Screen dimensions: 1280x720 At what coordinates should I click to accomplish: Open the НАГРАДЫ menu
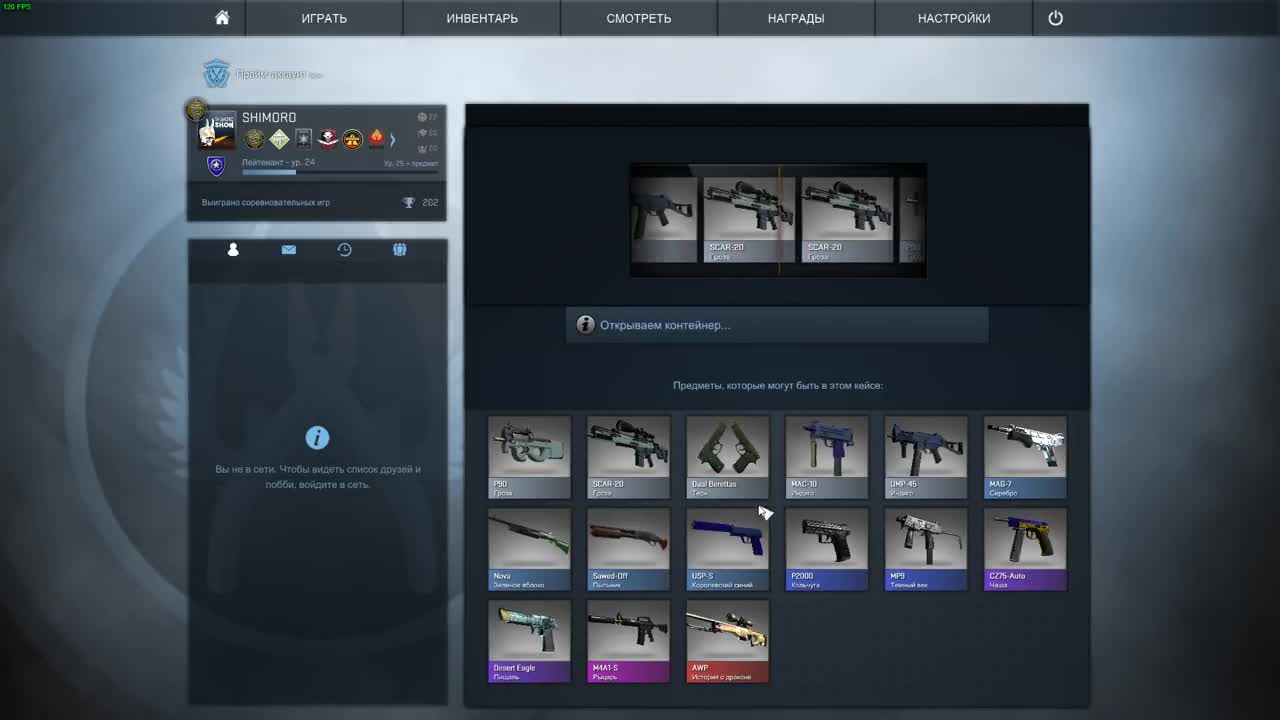pos(796,18)
